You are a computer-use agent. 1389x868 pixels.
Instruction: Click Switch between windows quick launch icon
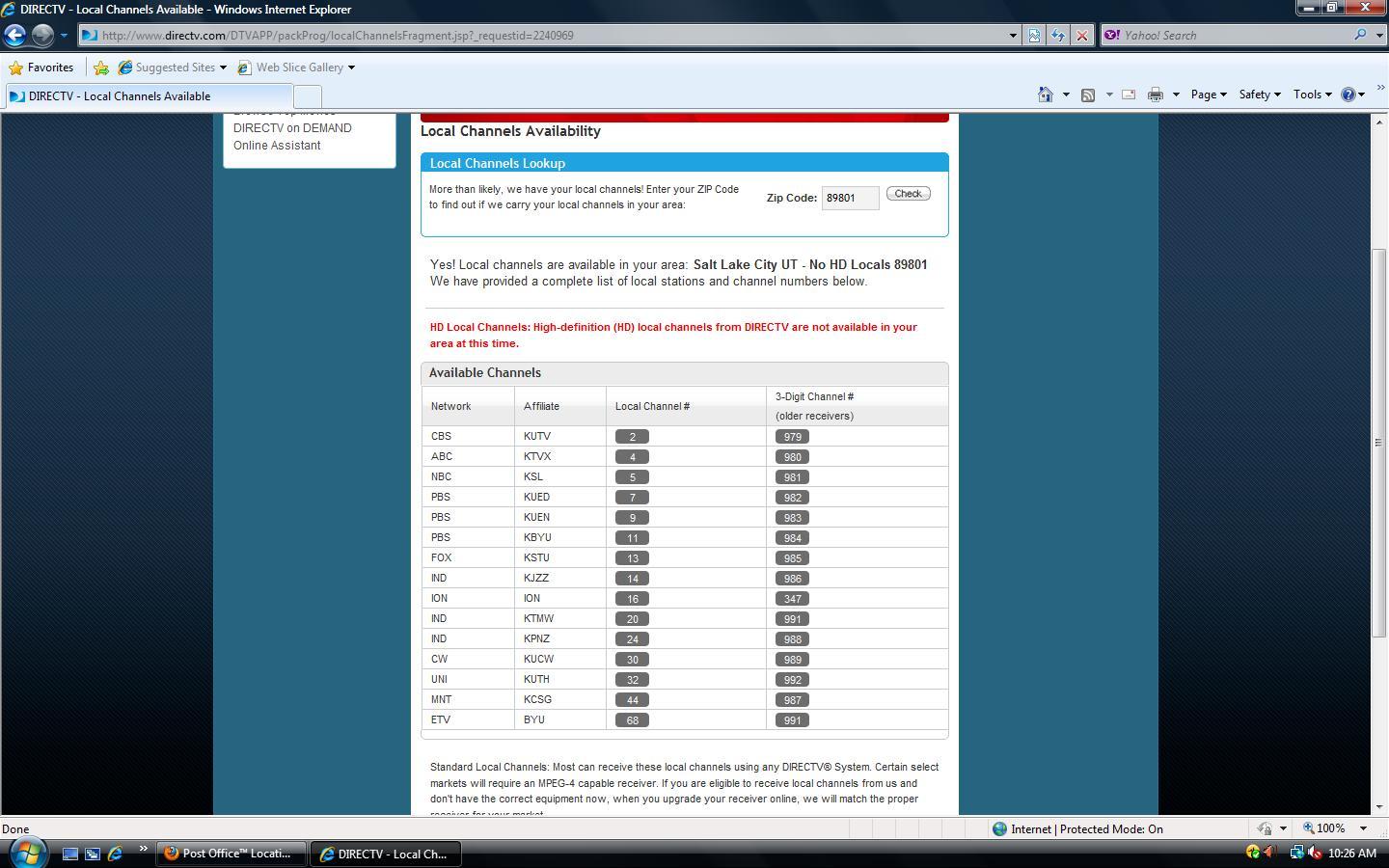[x=93, y=854]
